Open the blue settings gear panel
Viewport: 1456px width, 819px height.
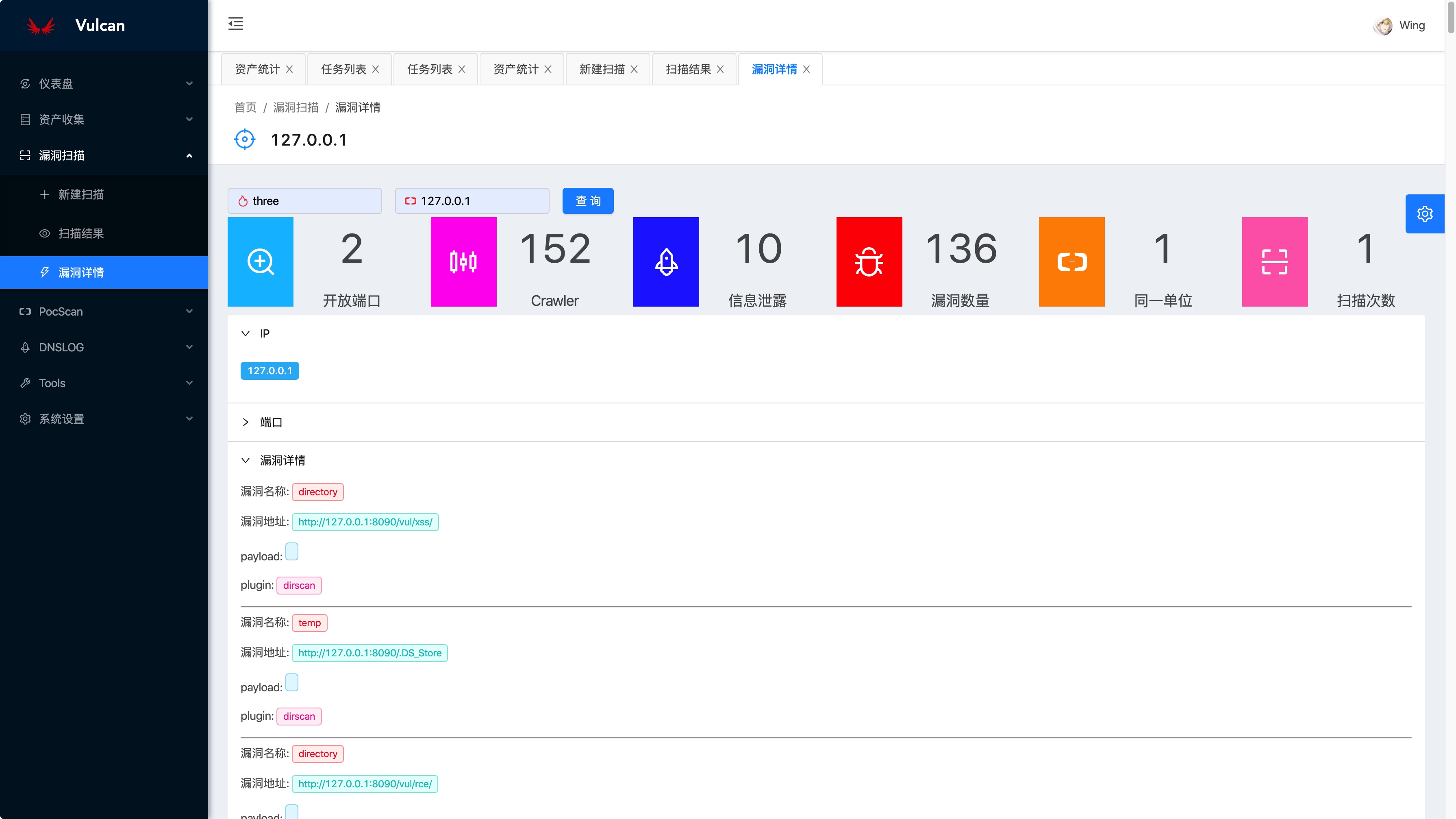pyautogui.click(x=1424, y=214)
